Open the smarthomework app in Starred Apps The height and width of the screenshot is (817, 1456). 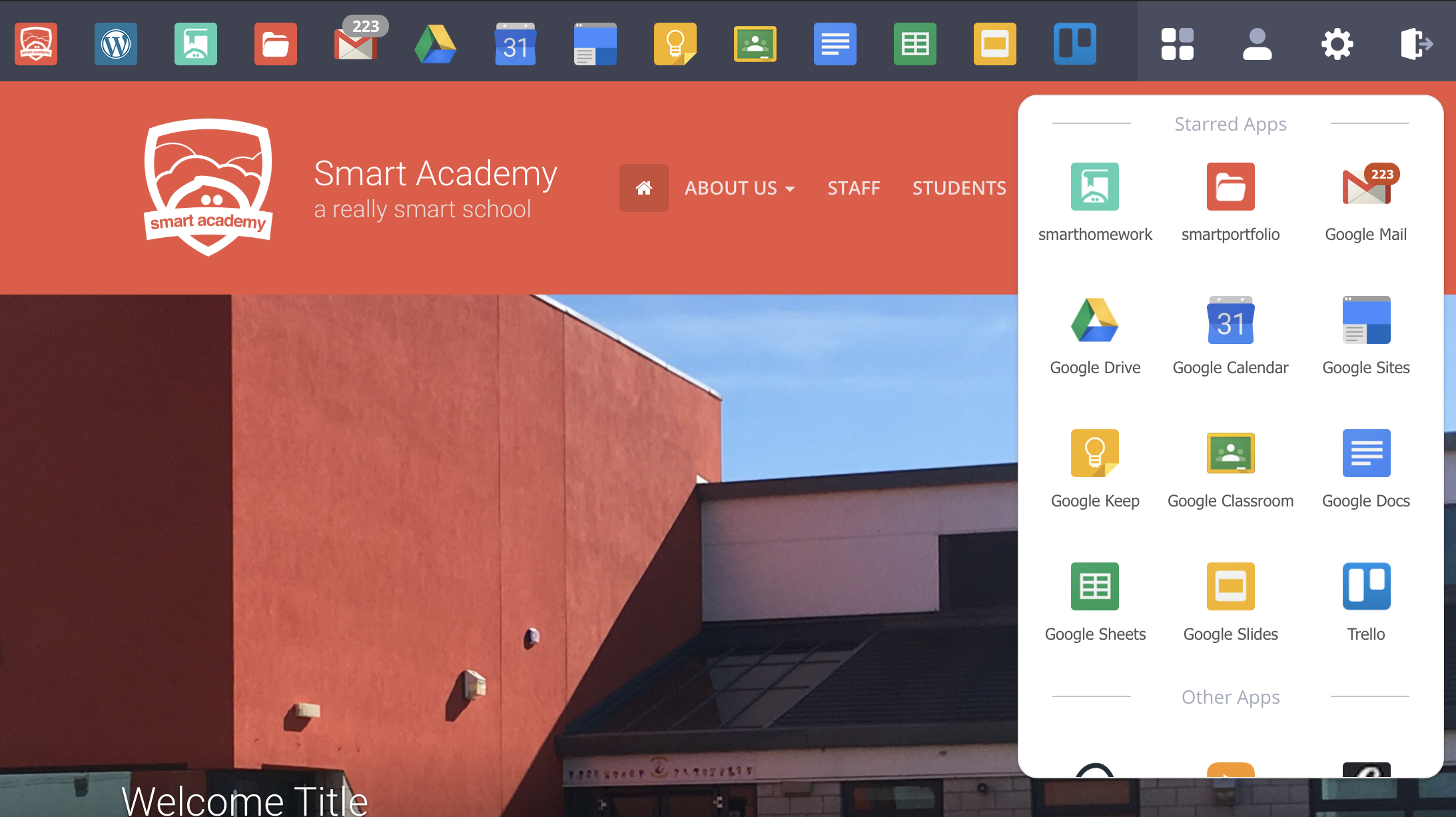point(1094,187)
